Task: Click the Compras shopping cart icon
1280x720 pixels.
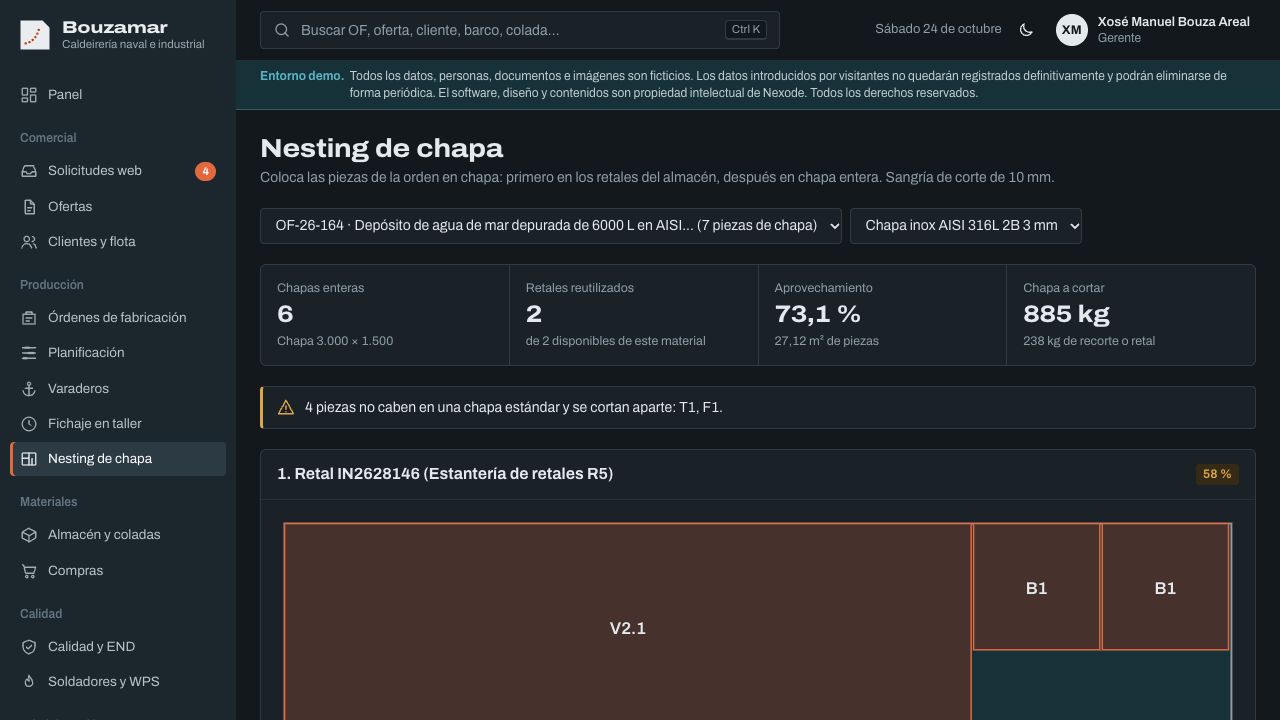Action: (29, 571)
